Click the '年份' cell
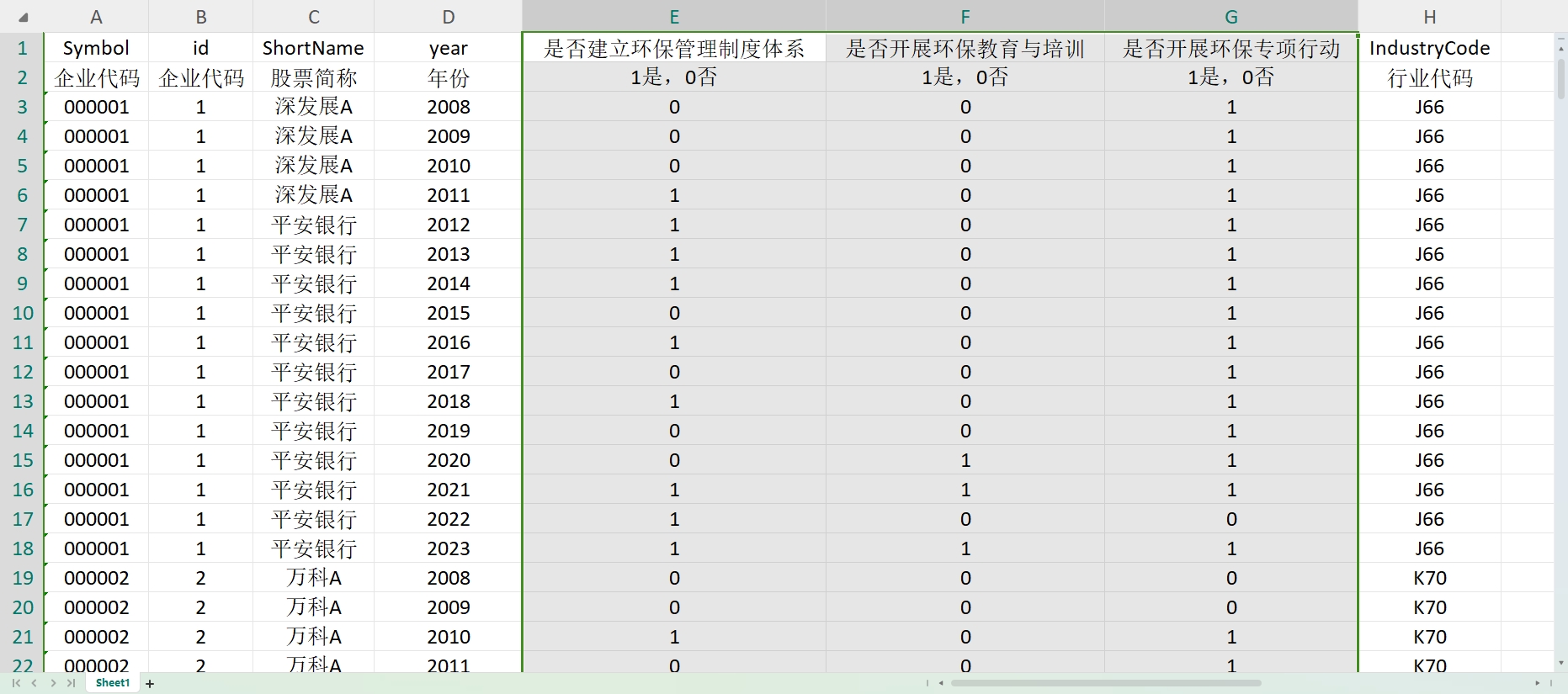This screenshot has height=694, width=1568. (449, 77)
